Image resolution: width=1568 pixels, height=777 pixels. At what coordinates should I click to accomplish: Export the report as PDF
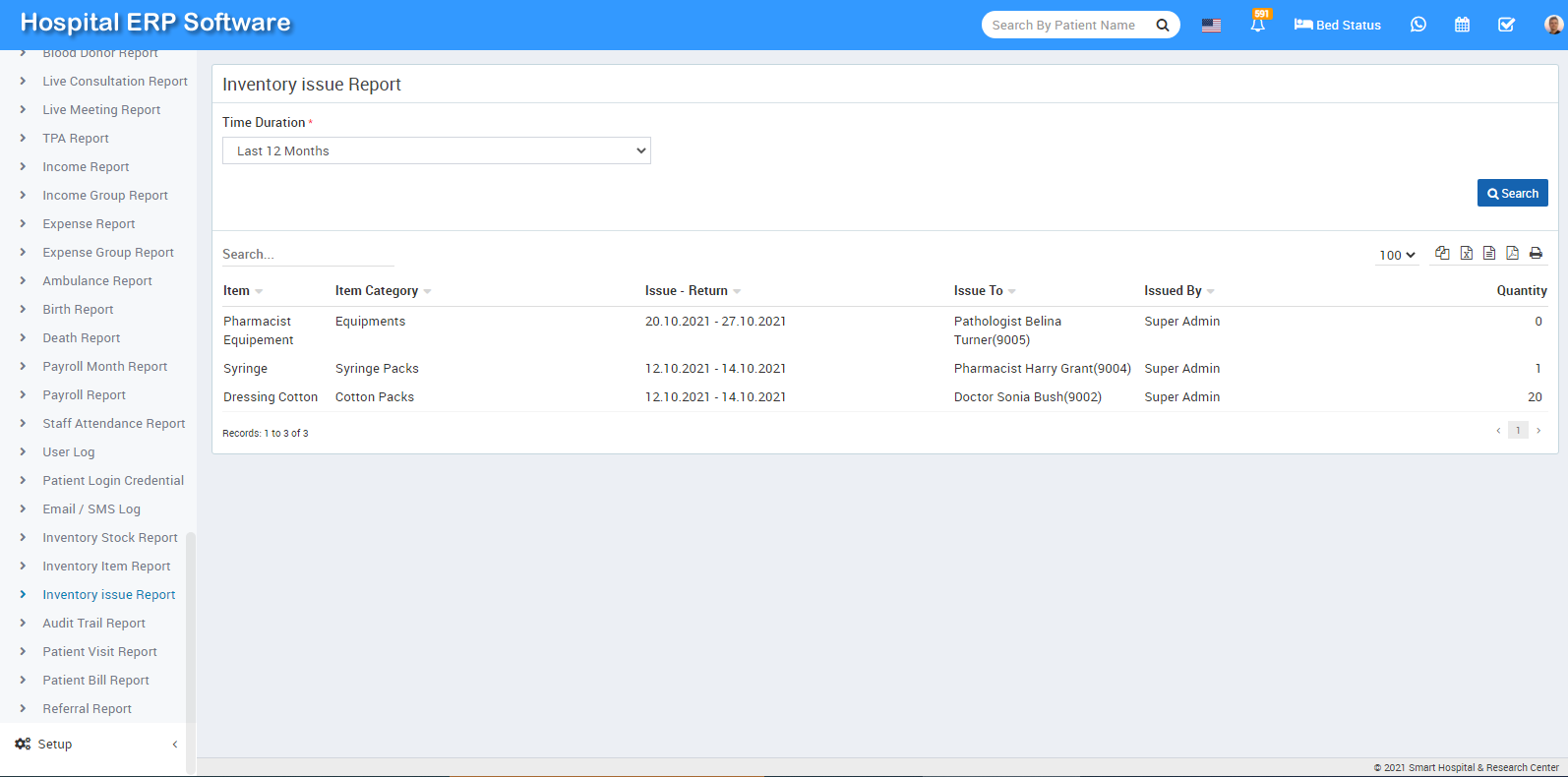click(x=1512, y=253)
